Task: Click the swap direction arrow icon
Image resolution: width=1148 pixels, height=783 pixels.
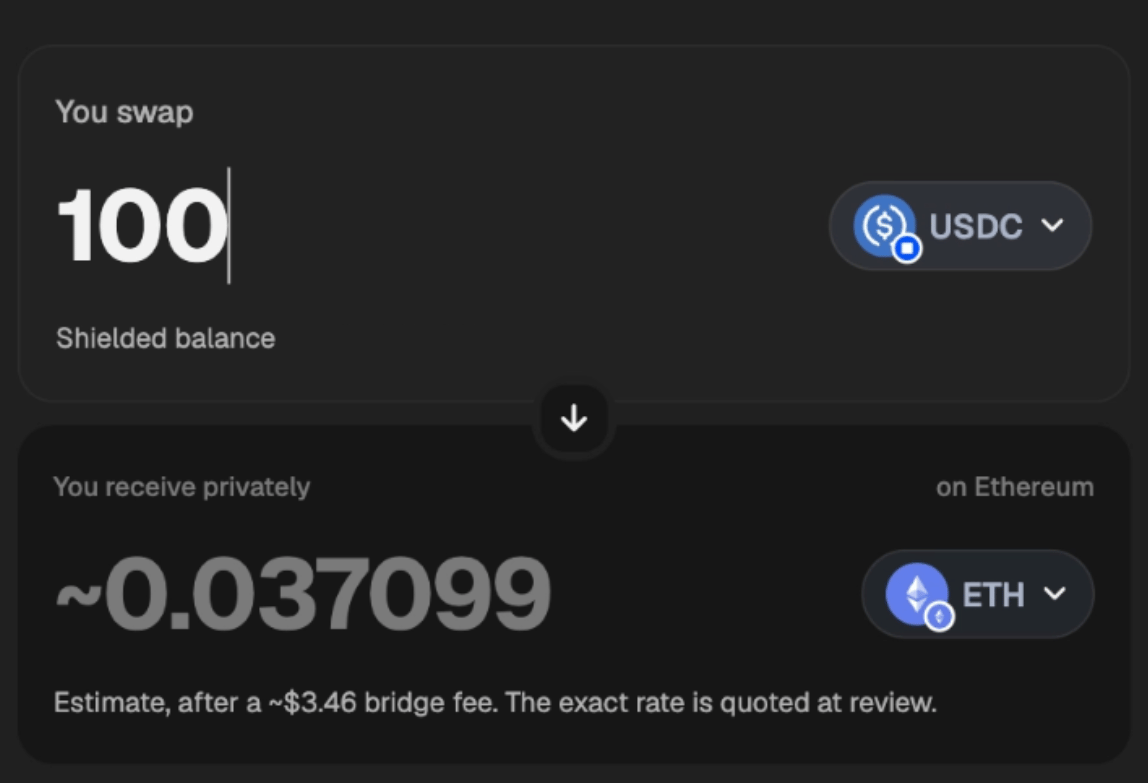Action: point(574,418)
